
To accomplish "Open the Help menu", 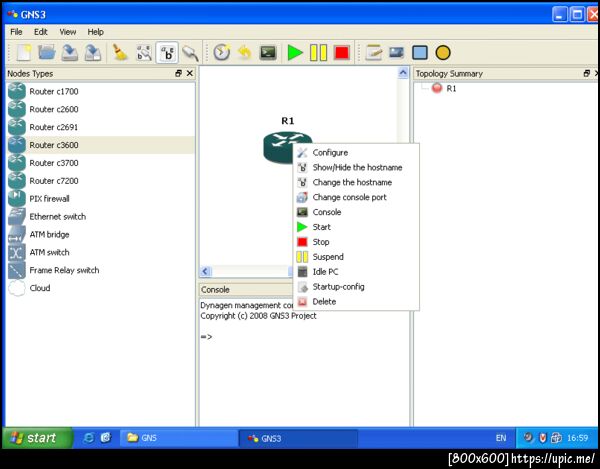I will (x=95, y=32).
